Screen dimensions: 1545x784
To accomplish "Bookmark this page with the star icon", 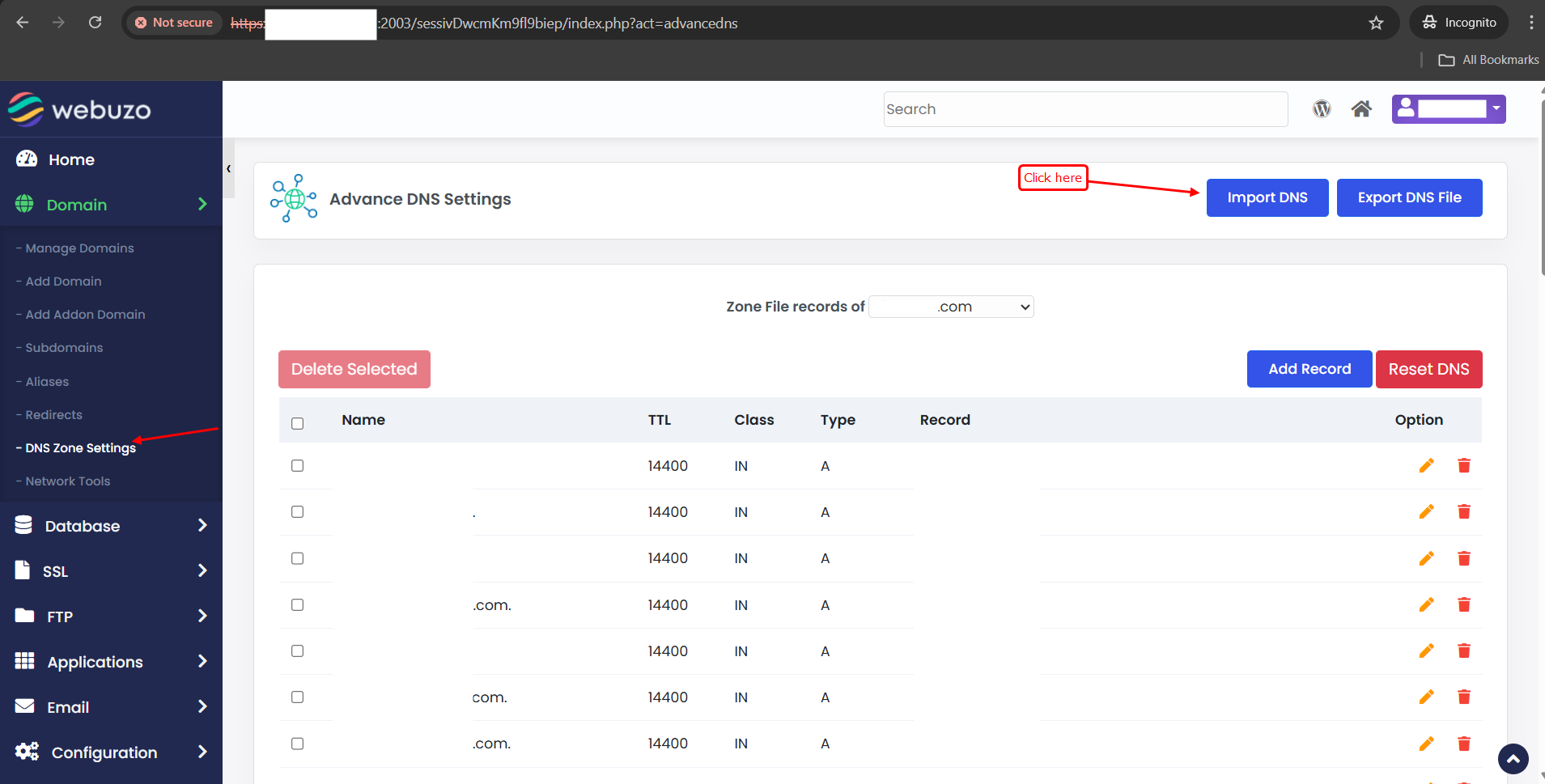I will click(x=1376, y=23).
